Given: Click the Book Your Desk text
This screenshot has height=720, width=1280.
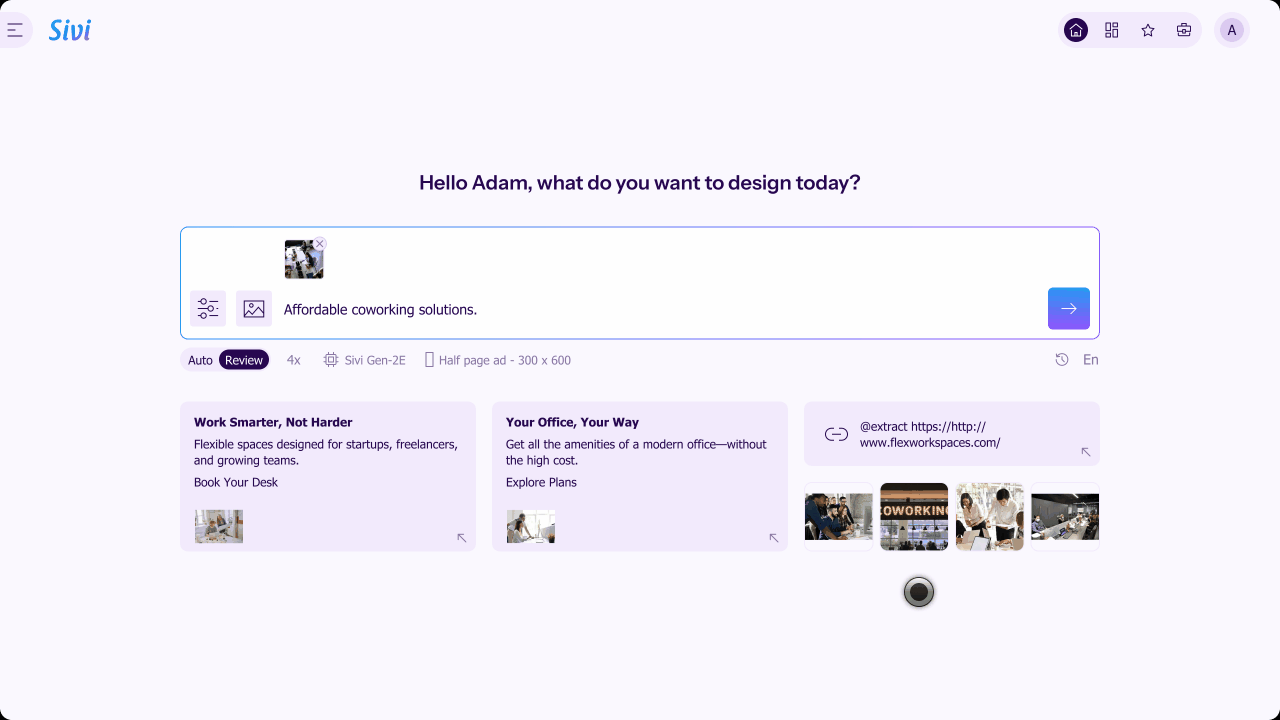Looking at the screenshot, I should [236, 482].
